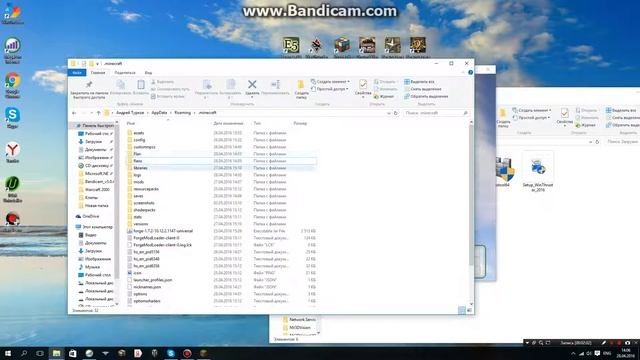Click the Copy (Копировать) ribbon icon
The image size is (640, 360).
[x=121, y=84]
